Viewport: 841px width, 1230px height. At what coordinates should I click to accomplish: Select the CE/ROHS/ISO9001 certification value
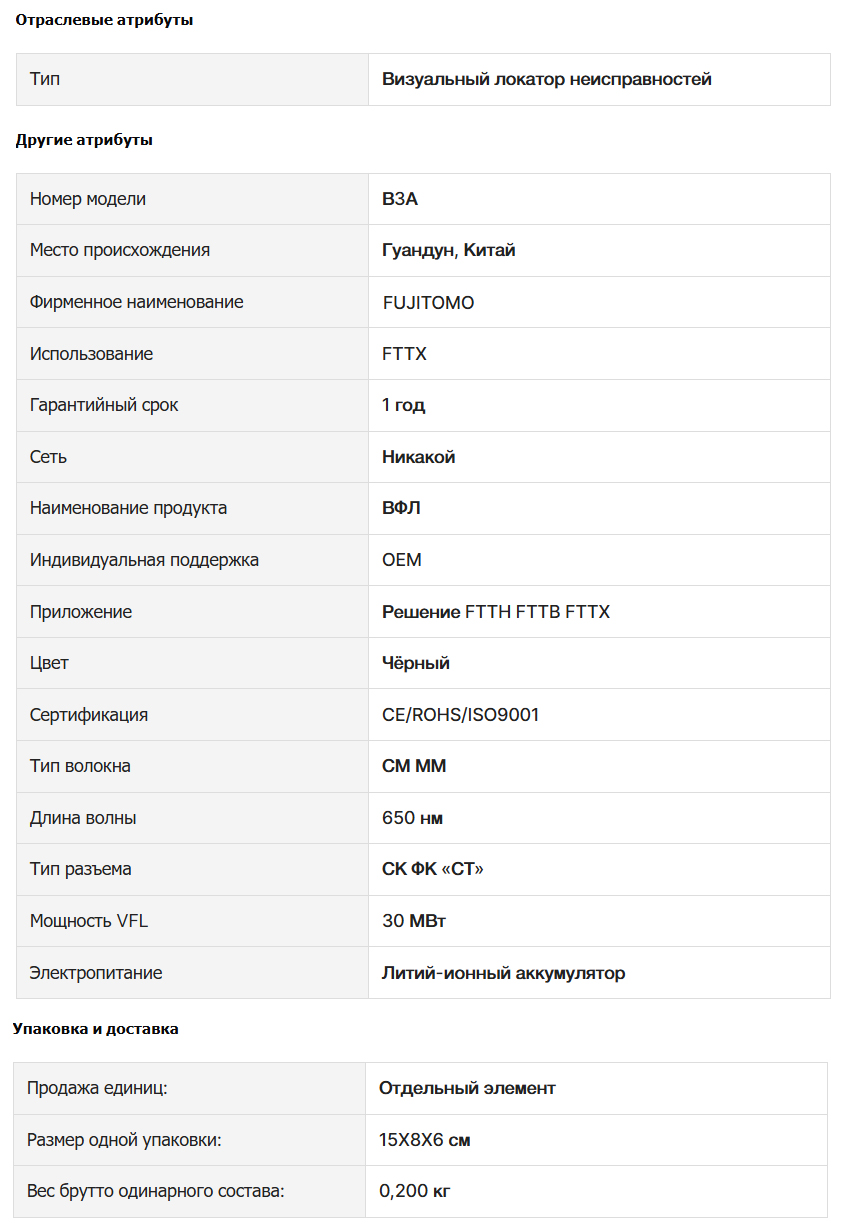[x=460, y=715]
